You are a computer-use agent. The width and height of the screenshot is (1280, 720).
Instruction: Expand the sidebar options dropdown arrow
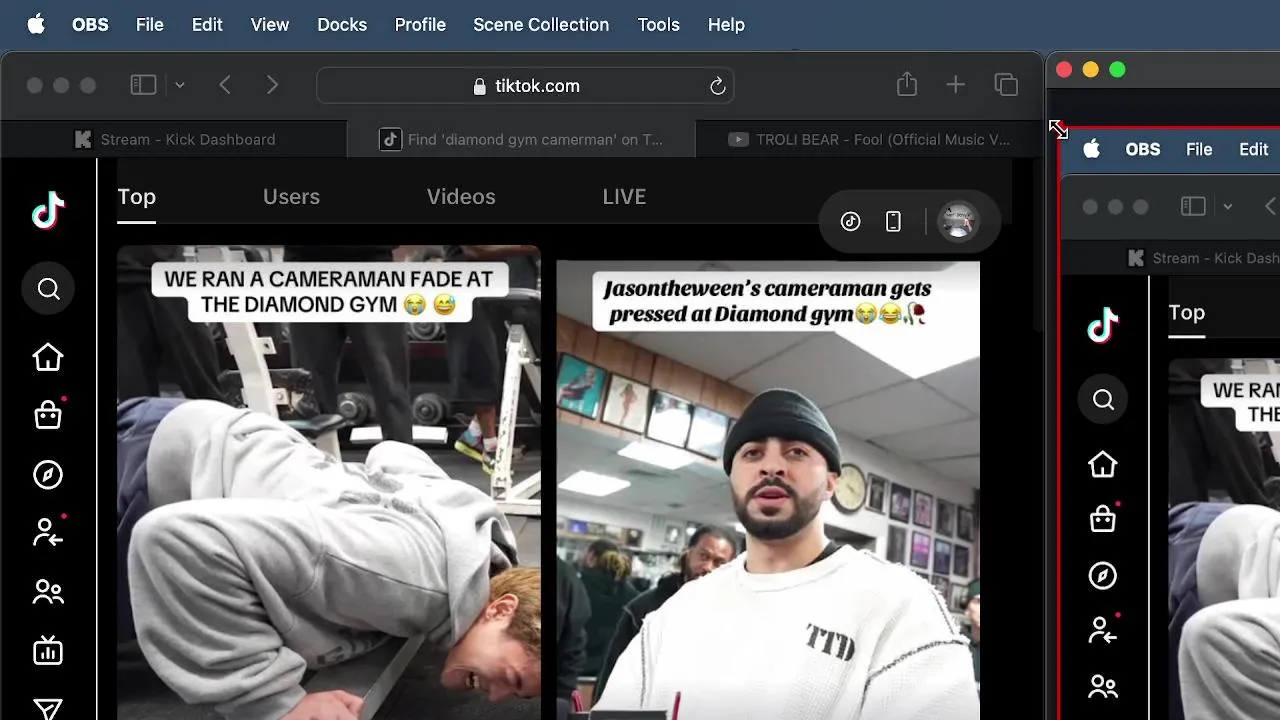pyautogui.click(x=180, y=86)
